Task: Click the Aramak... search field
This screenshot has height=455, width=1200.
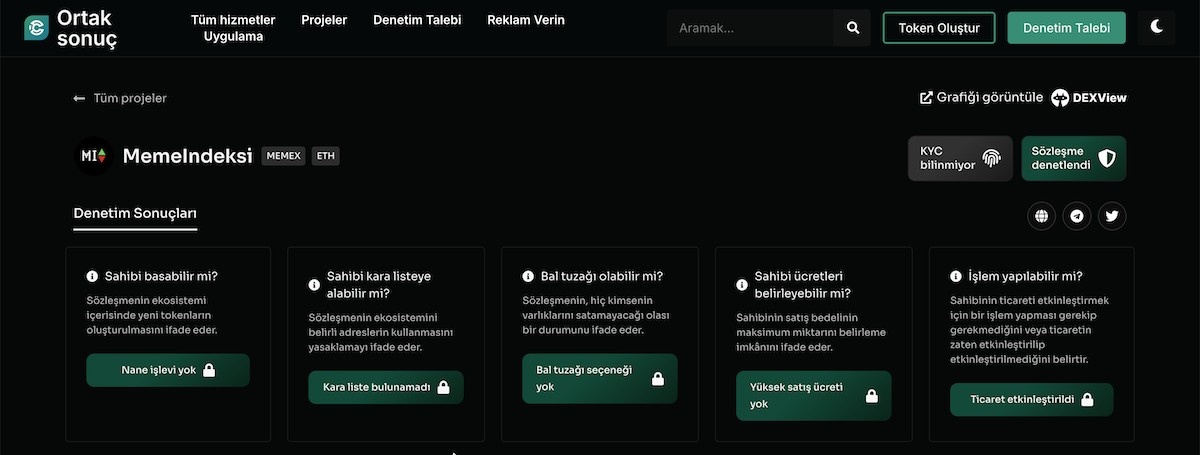Action: tap(750, 28)
